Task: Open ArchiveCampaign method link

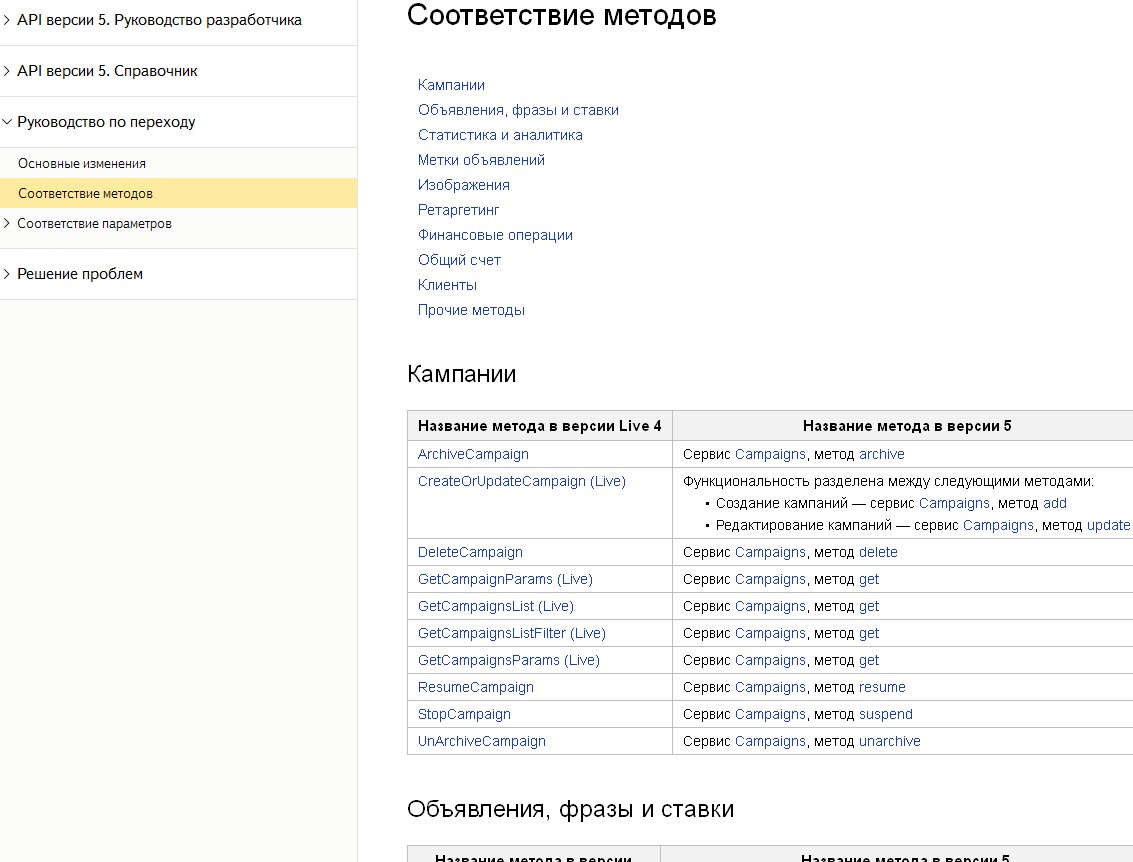Action: coord(473,454)
